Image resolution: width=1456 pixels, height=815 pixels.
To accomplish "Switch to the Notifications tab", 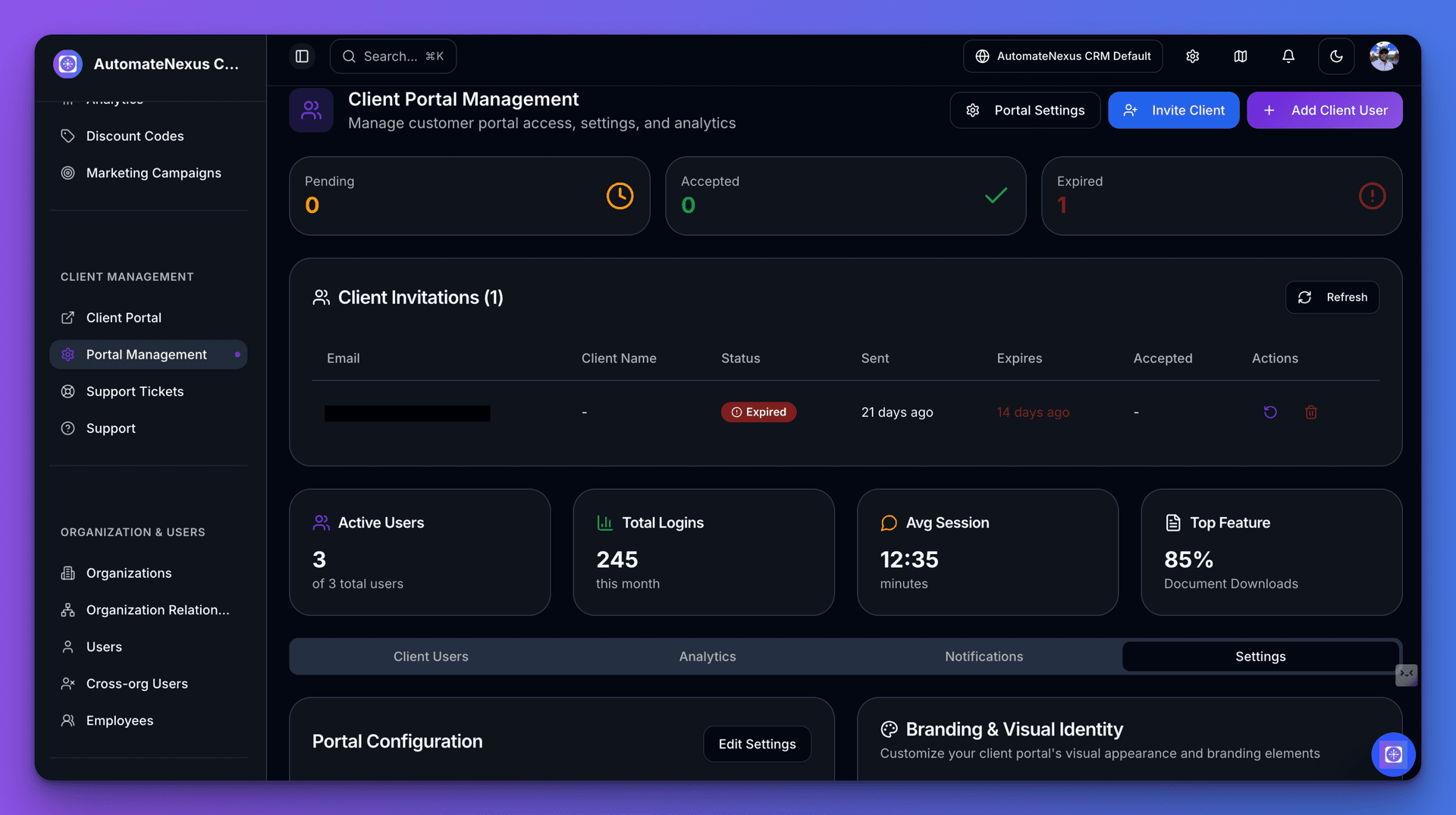I will (x=984, y=657).
